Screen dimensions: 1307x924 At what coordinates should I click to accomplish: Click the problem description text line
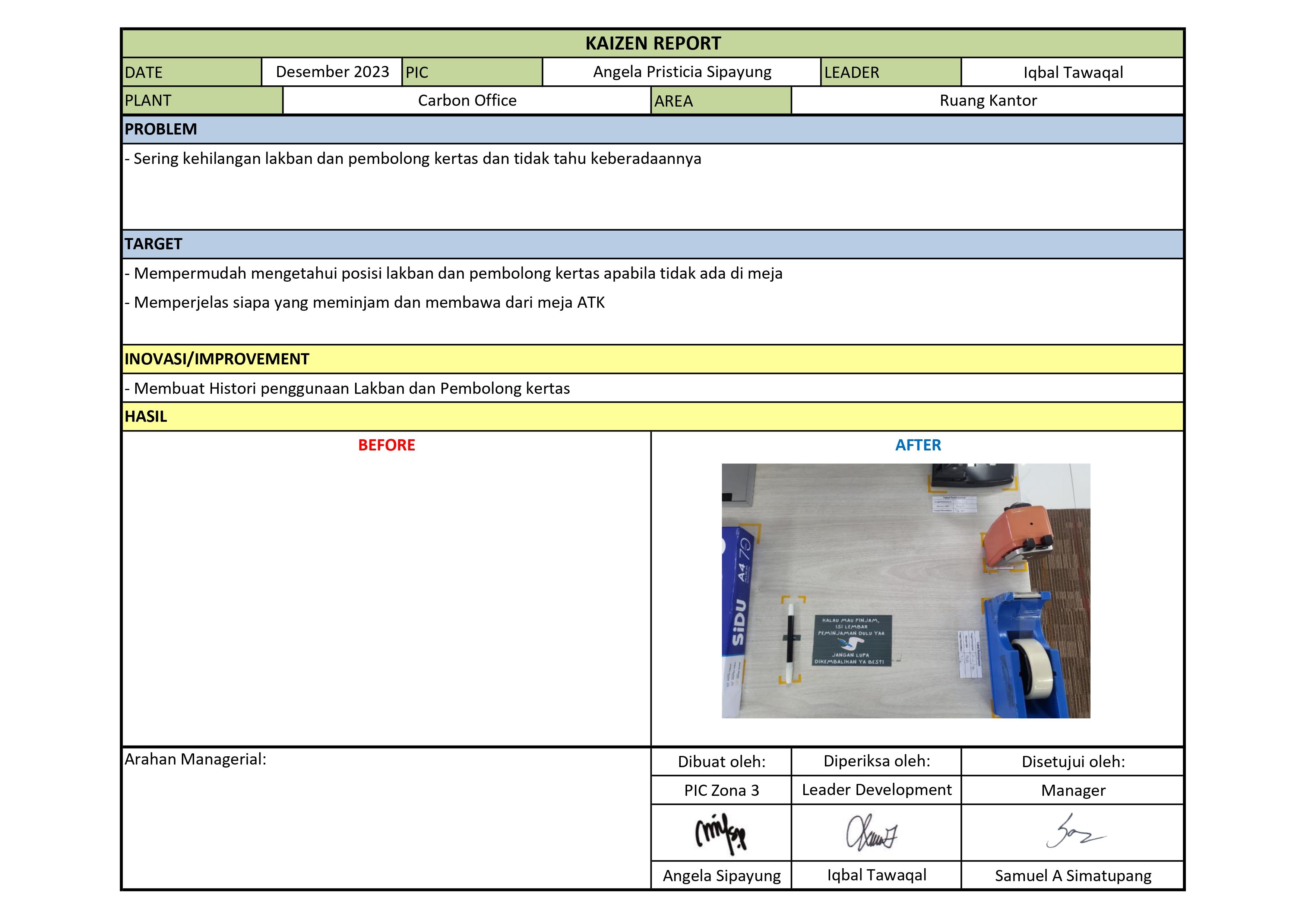[x=413, y=158]
